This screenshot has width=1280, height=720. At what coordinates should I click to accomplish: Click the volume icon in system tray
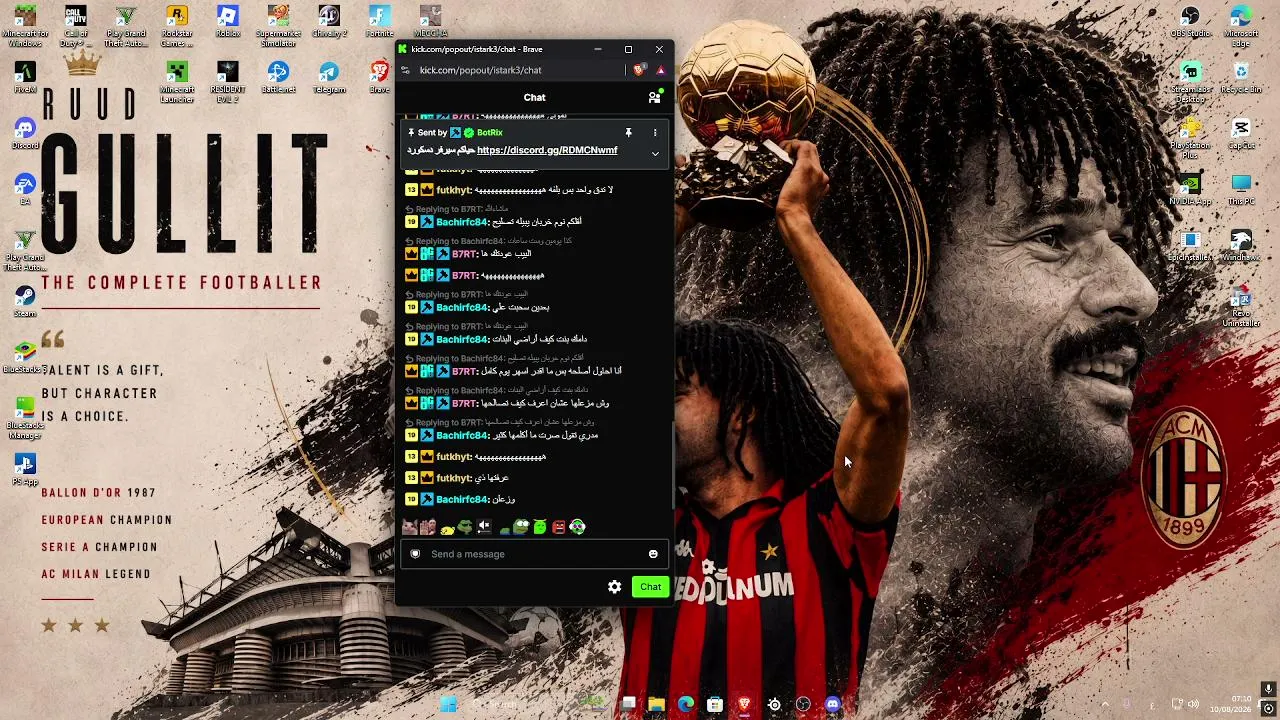click(x=1193, y=704)
